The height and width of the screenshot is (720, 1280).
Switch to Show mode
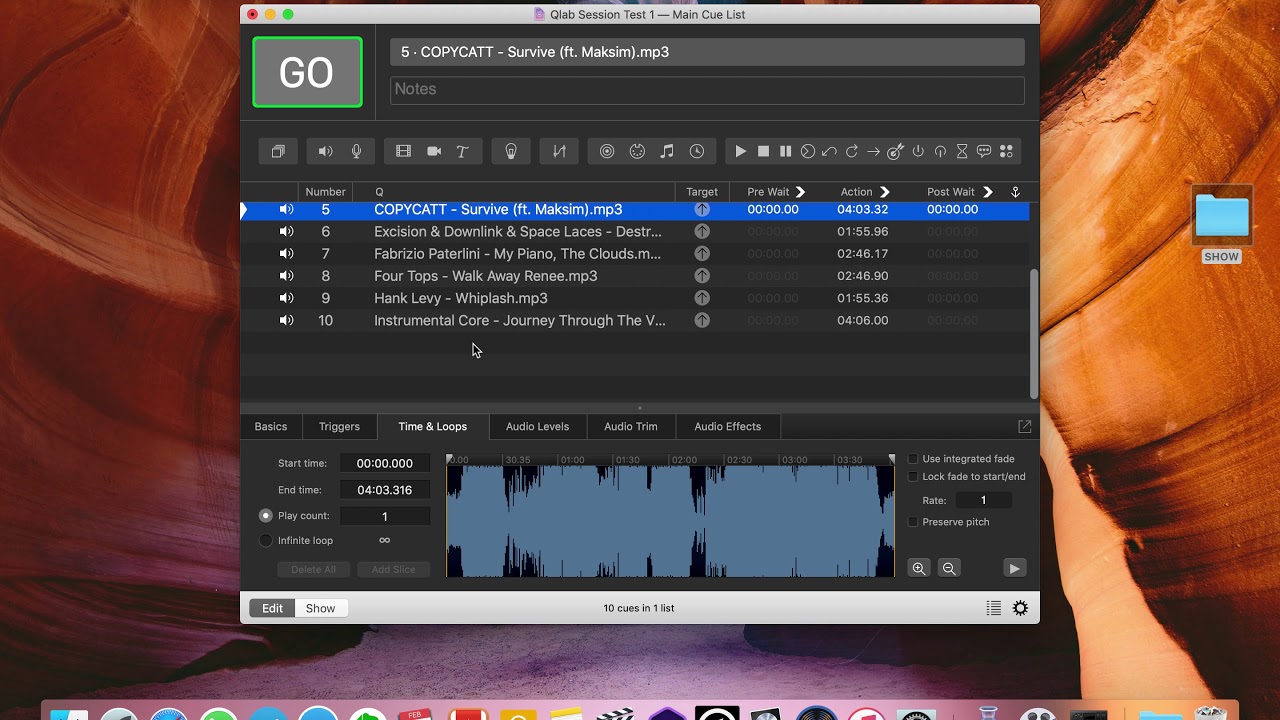321,608
